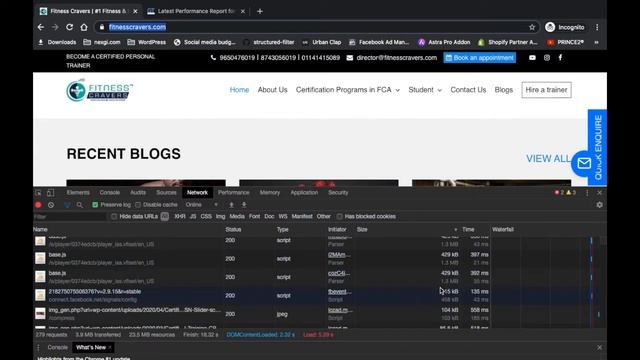
Task: Open the Application panel
Action: (304, 193)
